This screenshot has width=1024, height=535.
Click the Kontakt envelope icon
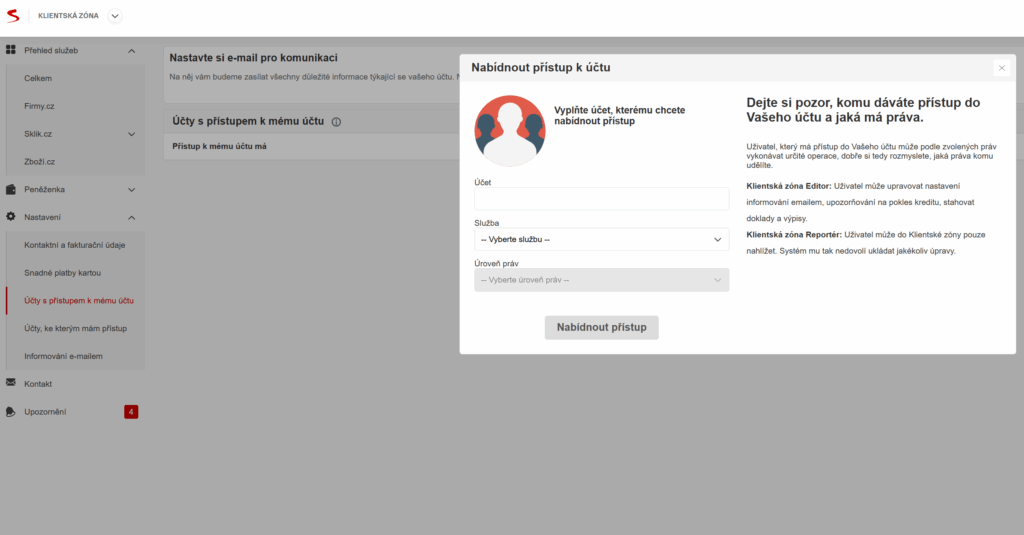point(11,383)
